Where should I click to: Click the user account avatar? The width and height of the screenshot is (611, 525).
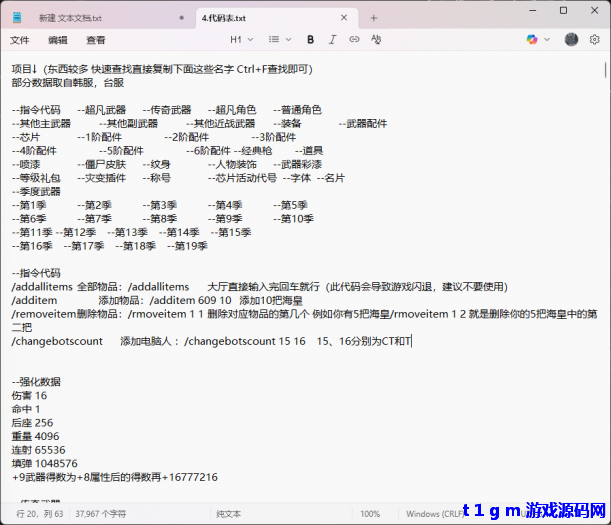coord(571,40)
